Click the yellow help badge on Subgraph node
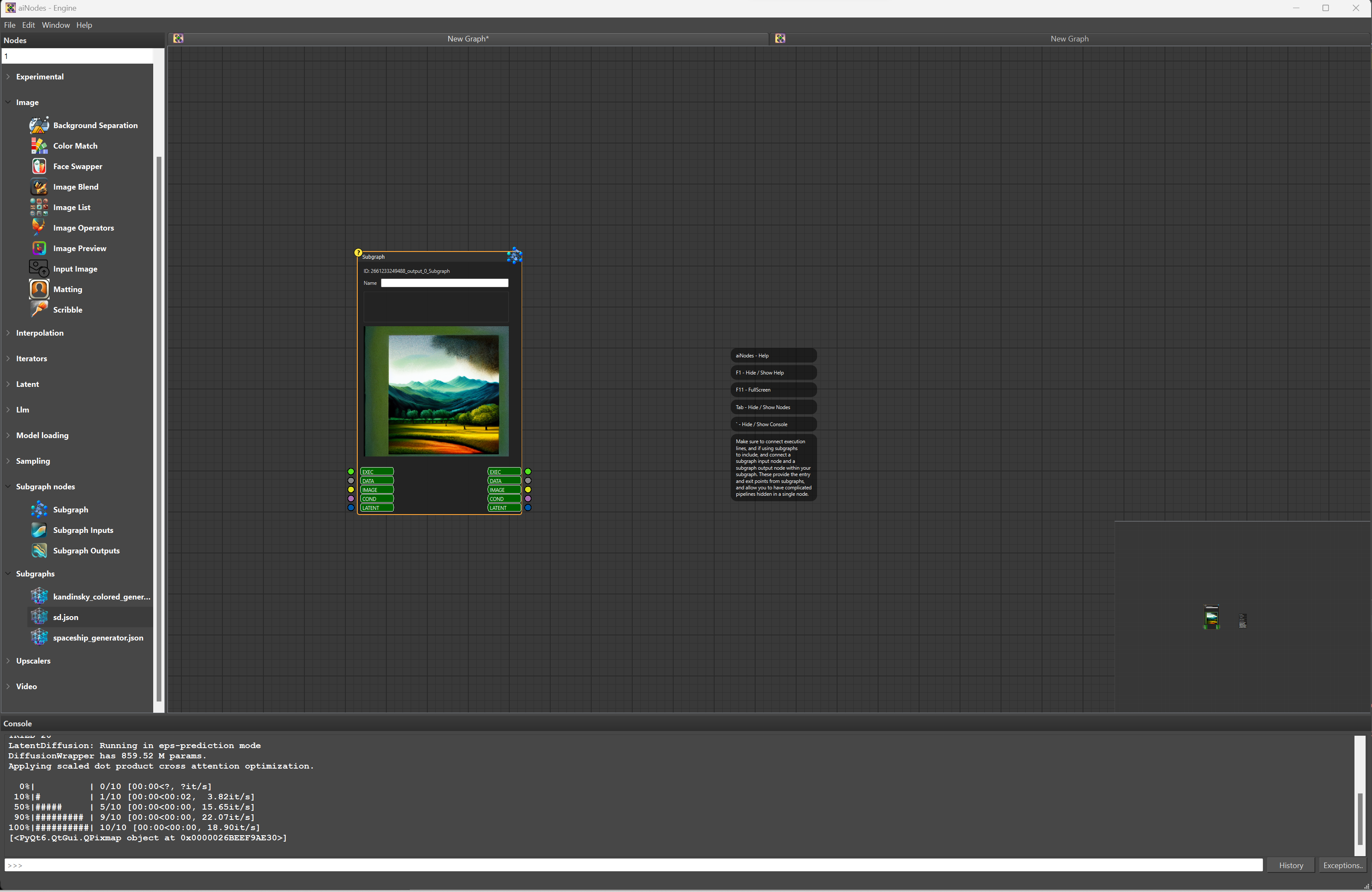 [358, 252]
